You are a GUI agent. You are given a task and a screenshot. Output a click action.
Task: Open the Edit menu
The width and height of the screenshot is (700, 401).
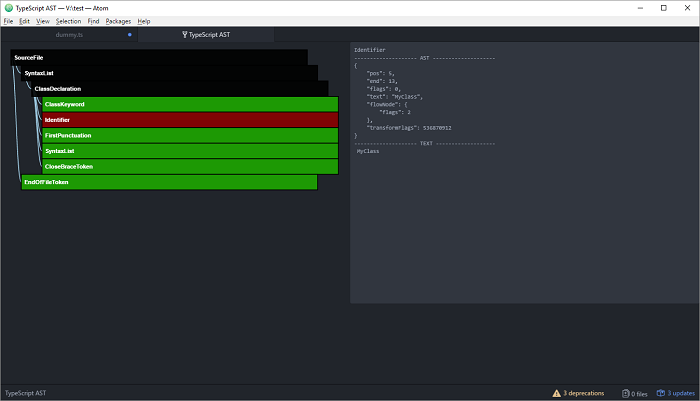(24, 21)
